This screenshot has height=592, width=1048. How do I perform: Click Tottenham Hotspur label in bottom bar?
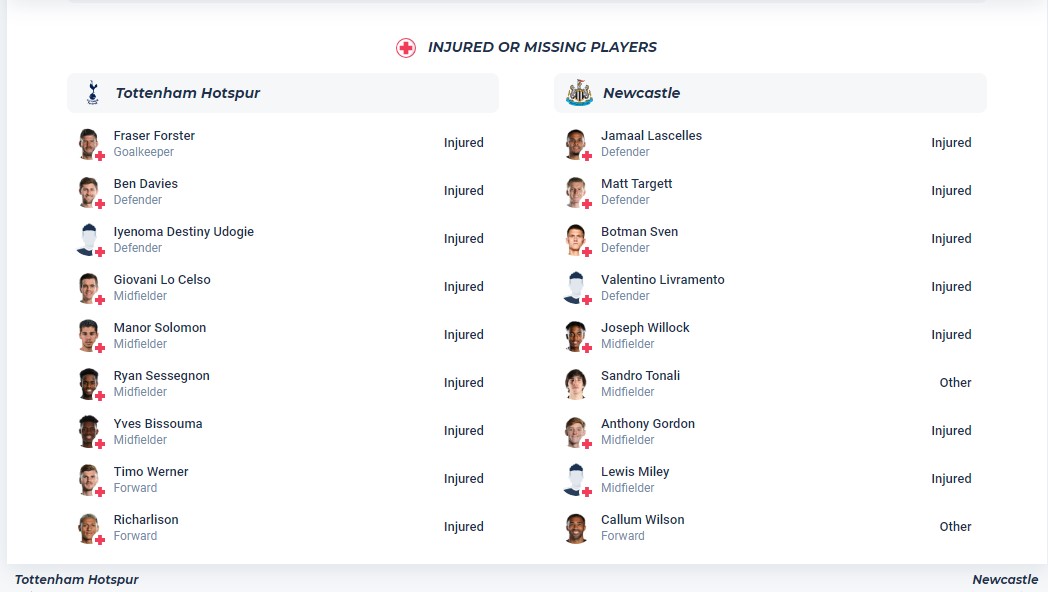(x=77, y=580)
